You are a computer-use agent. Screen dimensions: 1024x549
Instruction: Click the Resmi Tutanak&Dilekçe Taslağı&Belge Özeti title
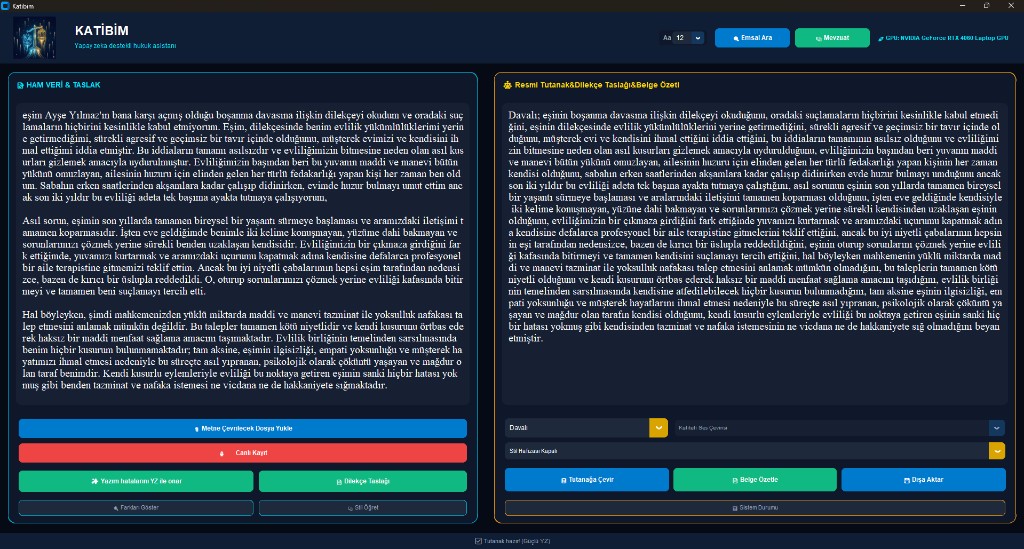596,85
